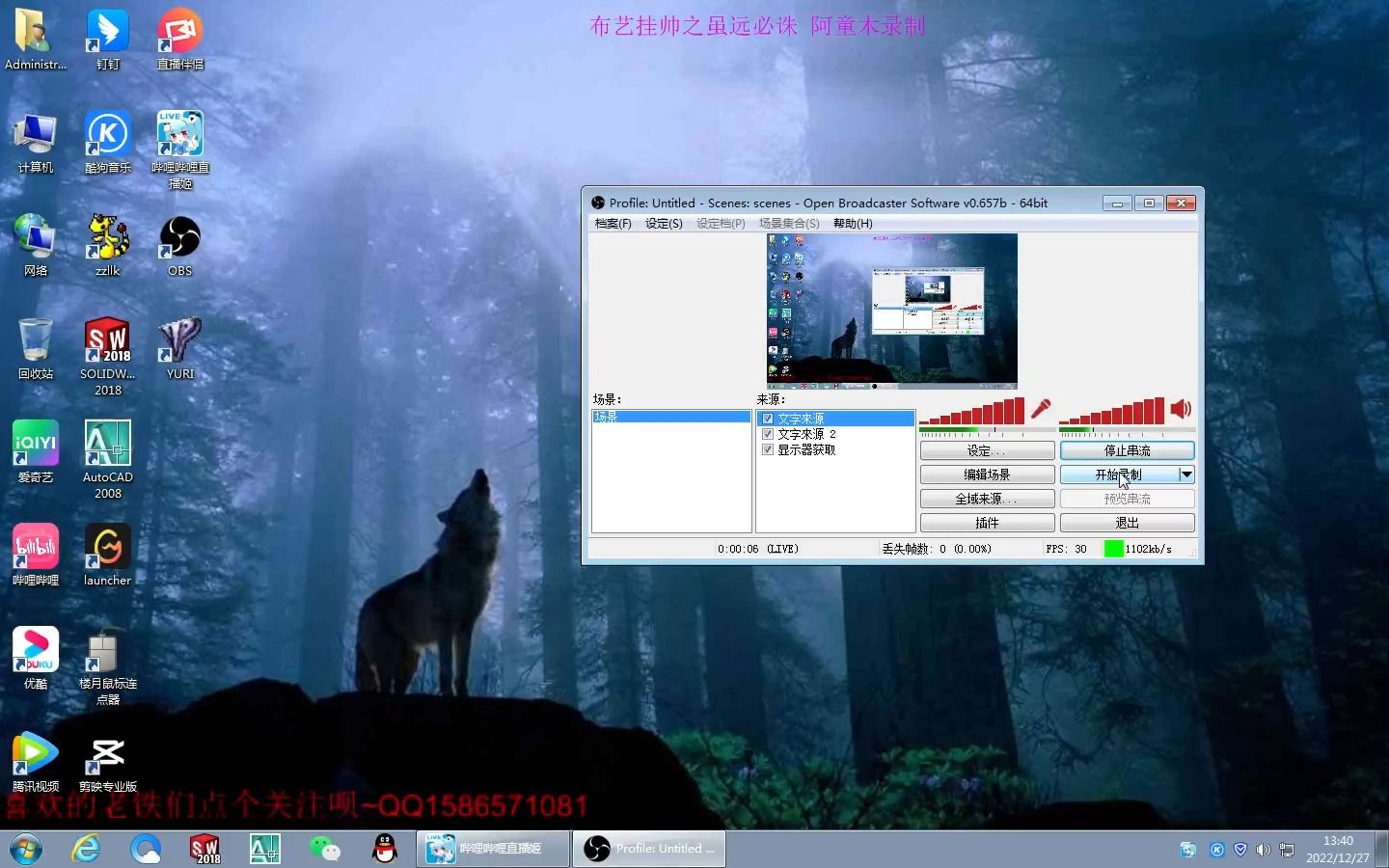
Task: Open the launcher desktop shortcut
Action: point(108,556)
